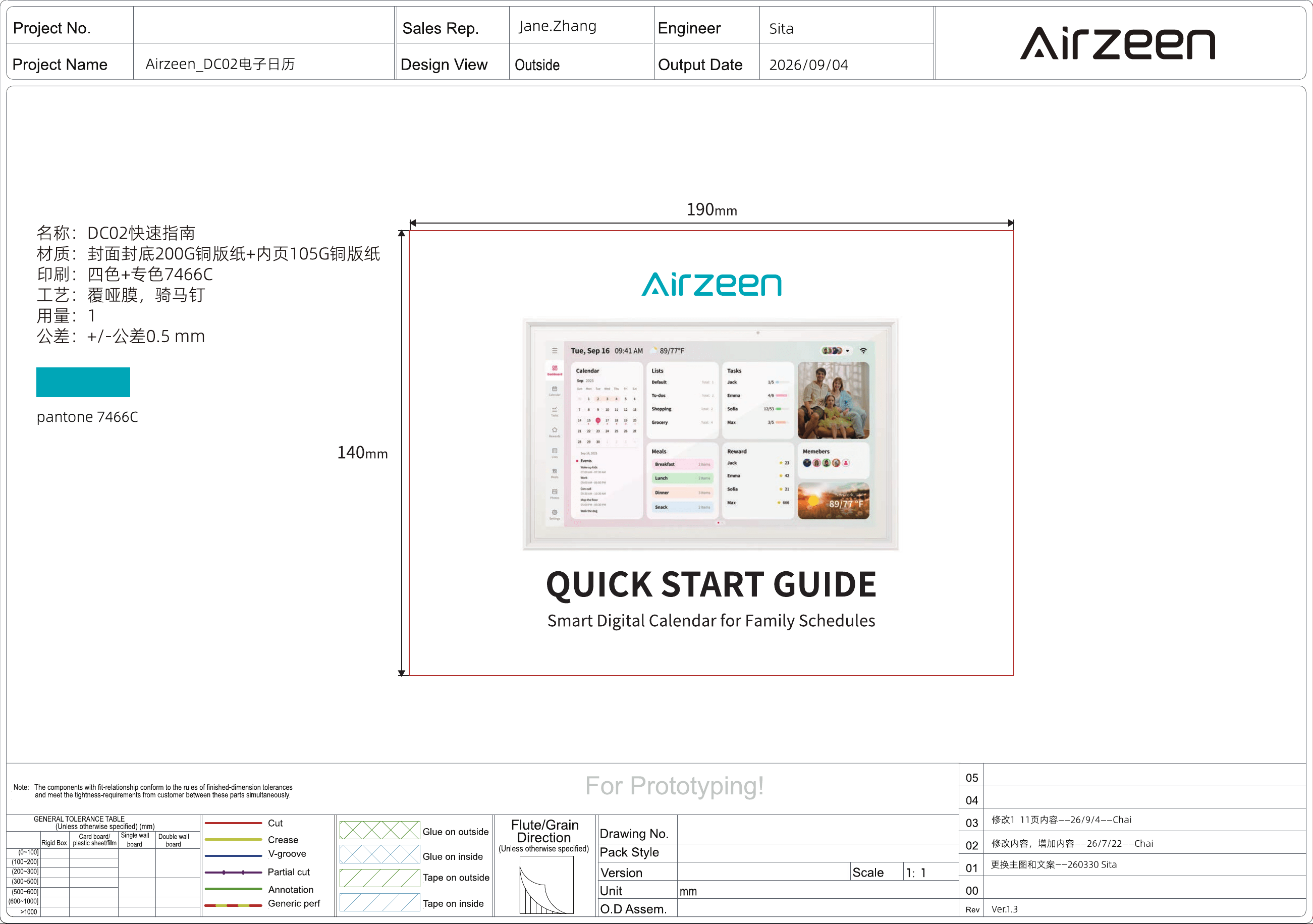
Task: Select the purple Partial cut line sample
Action: click(233, 873)
